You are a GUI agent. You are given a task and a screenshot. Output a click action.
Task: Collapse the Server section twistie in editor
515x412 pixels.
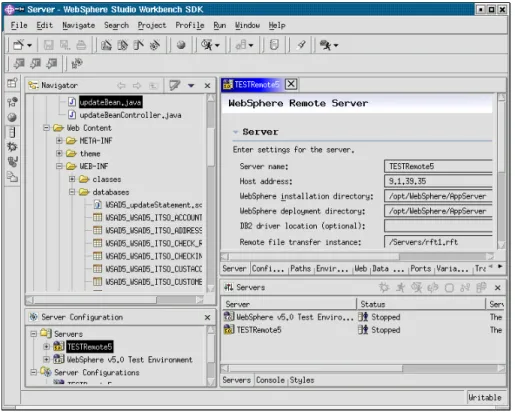click(236, 132)
